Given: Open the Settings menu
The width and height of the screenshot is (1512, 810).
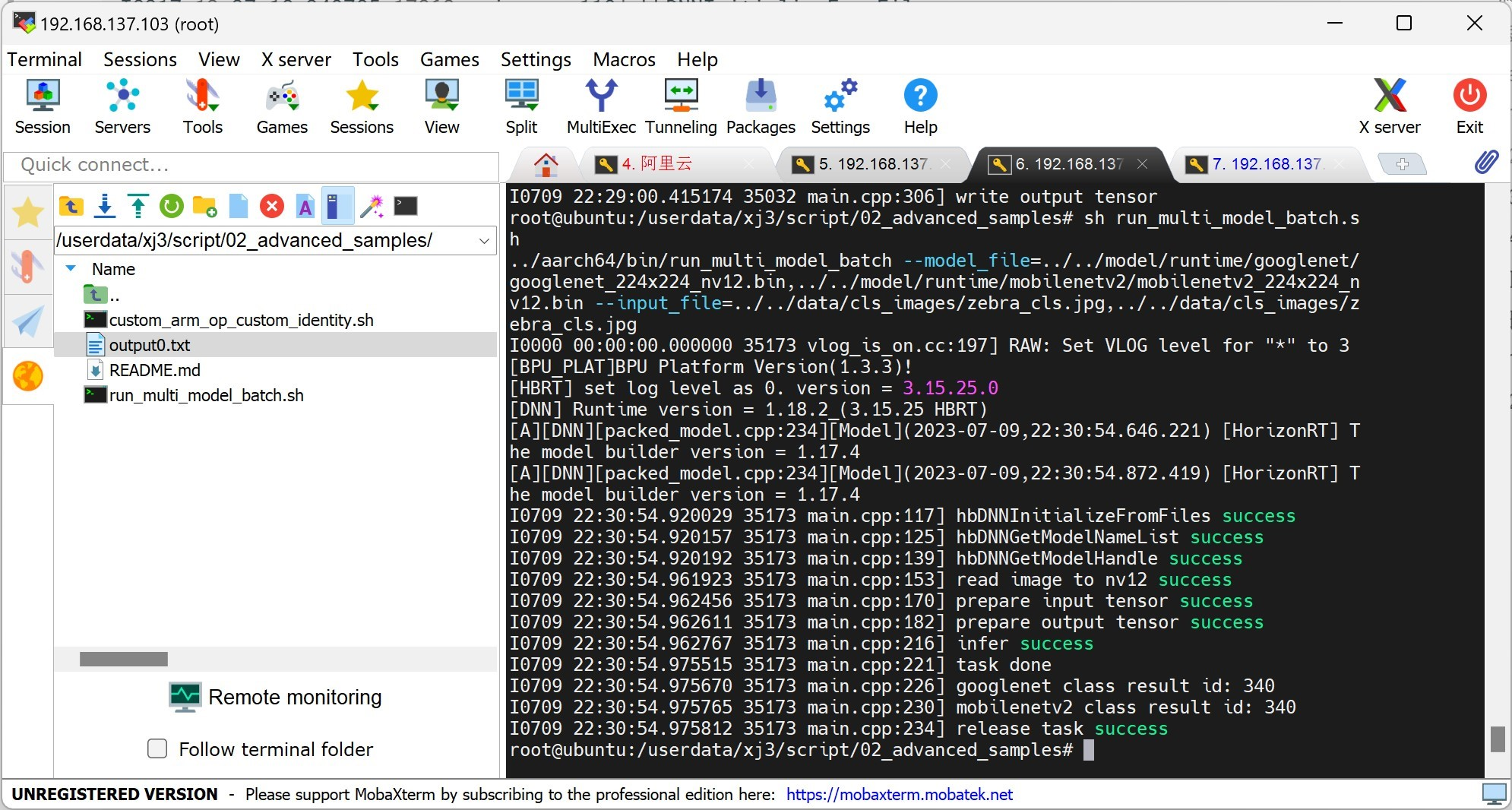Looking at the screenshot, I should click(536, 59).
